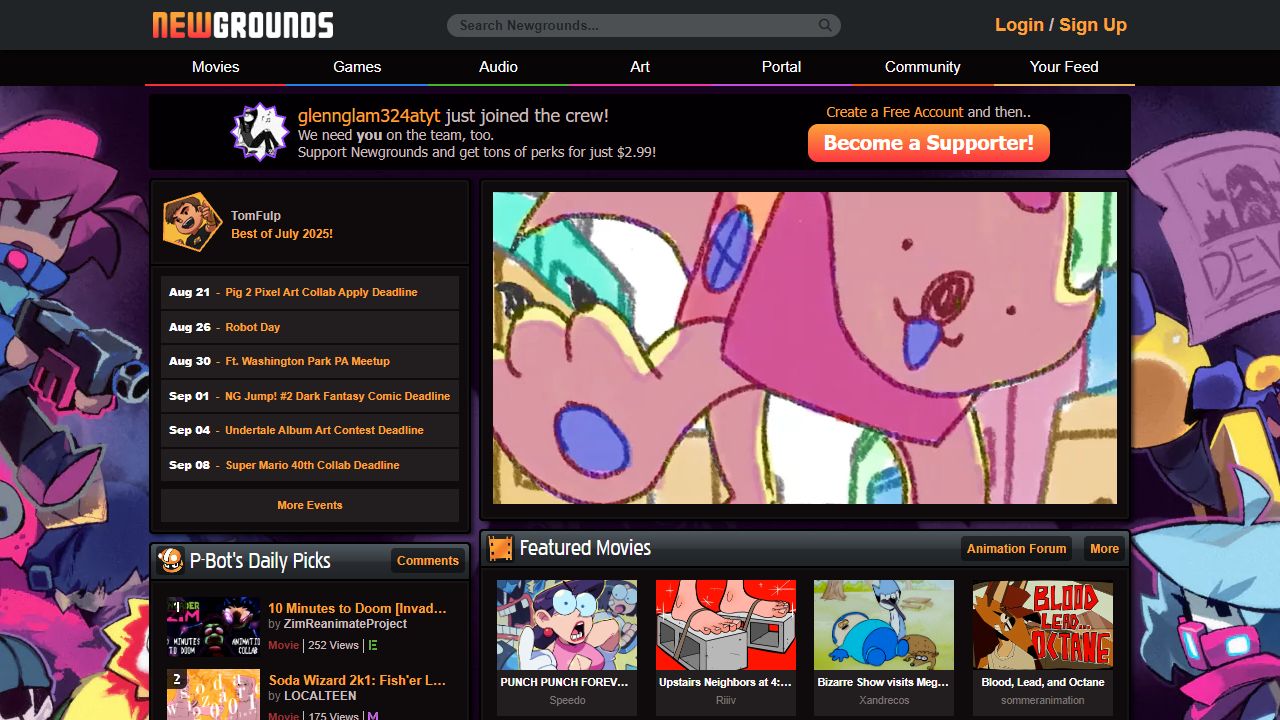
Task: Open 10 Minutes to Doom title link
Action: 357,608
